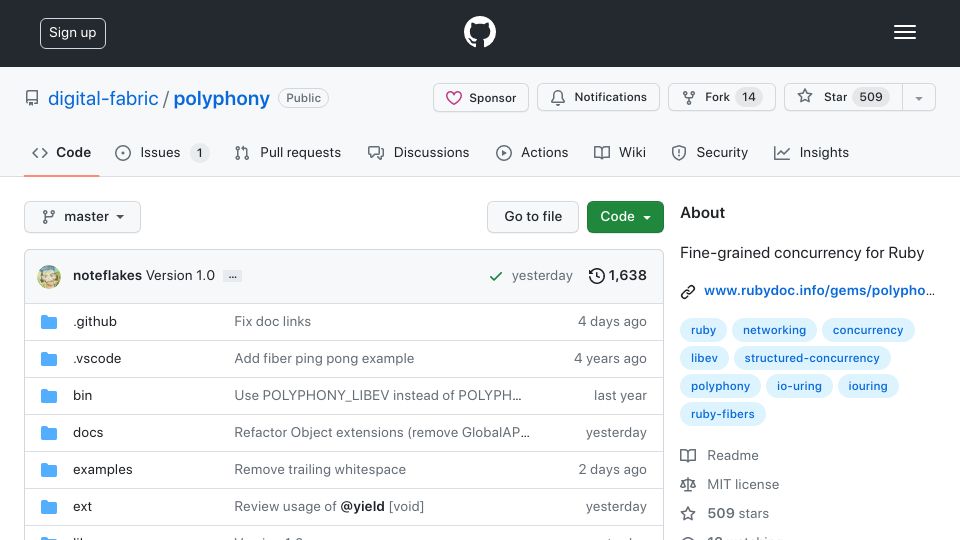Viewport: 960px width, 540px height.
Task: Click the Go to file button
Action: 533,217
